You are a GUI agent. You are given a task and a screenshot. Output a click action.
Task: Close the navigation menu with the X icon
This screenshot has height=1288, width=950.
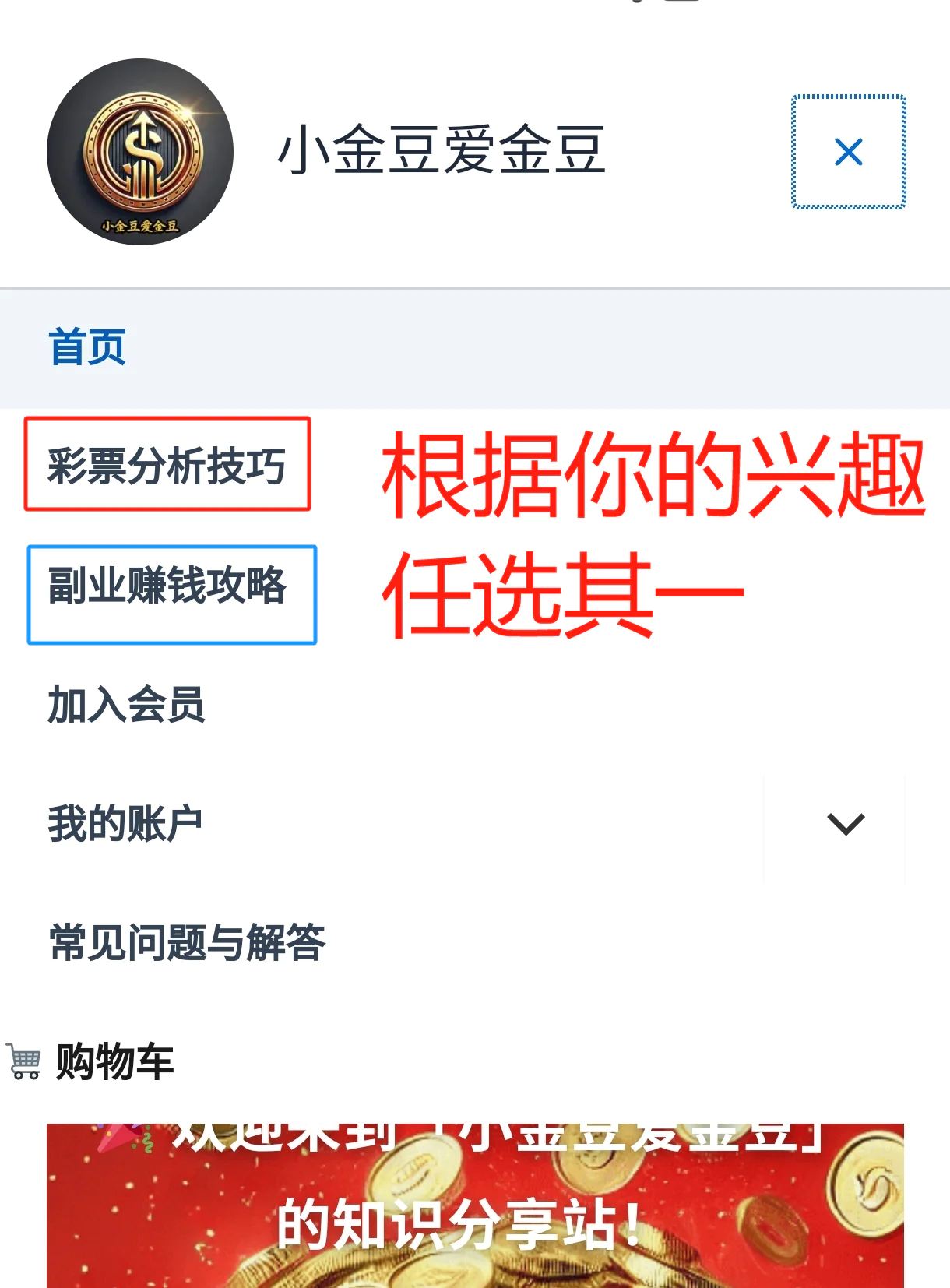click(849, 152)
